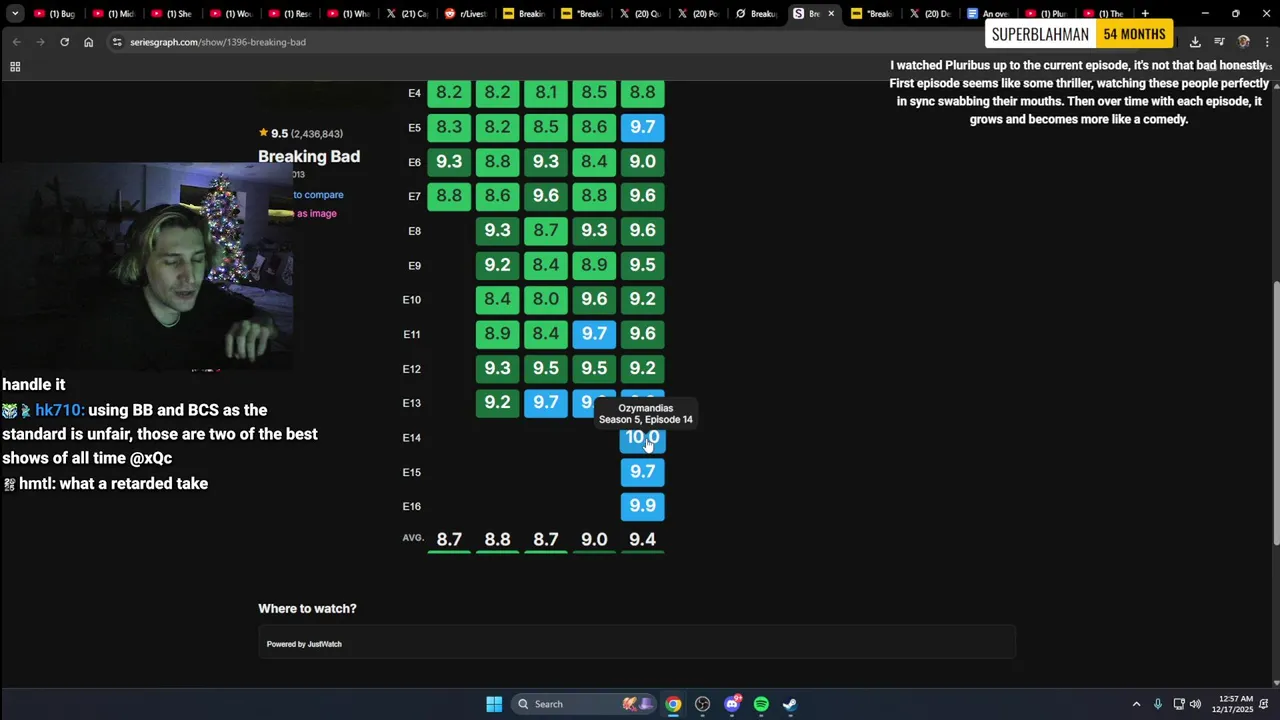This screenshot has height=720, width=1280.
Task: Click the 'to compare' link
Action: (318, 195)
